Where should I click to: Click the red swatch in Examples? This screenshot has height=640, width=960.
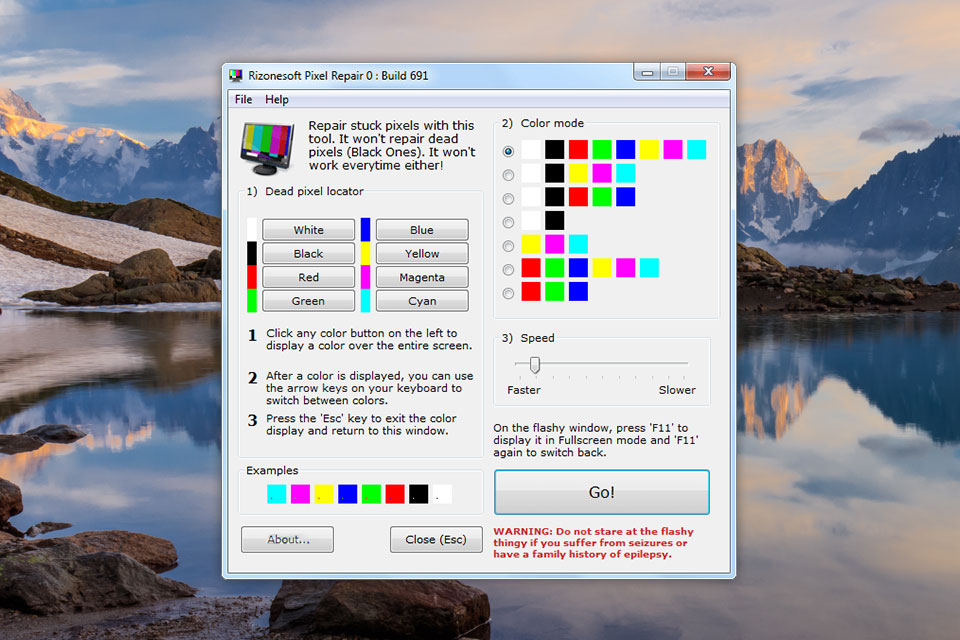(x=395, y=494)
